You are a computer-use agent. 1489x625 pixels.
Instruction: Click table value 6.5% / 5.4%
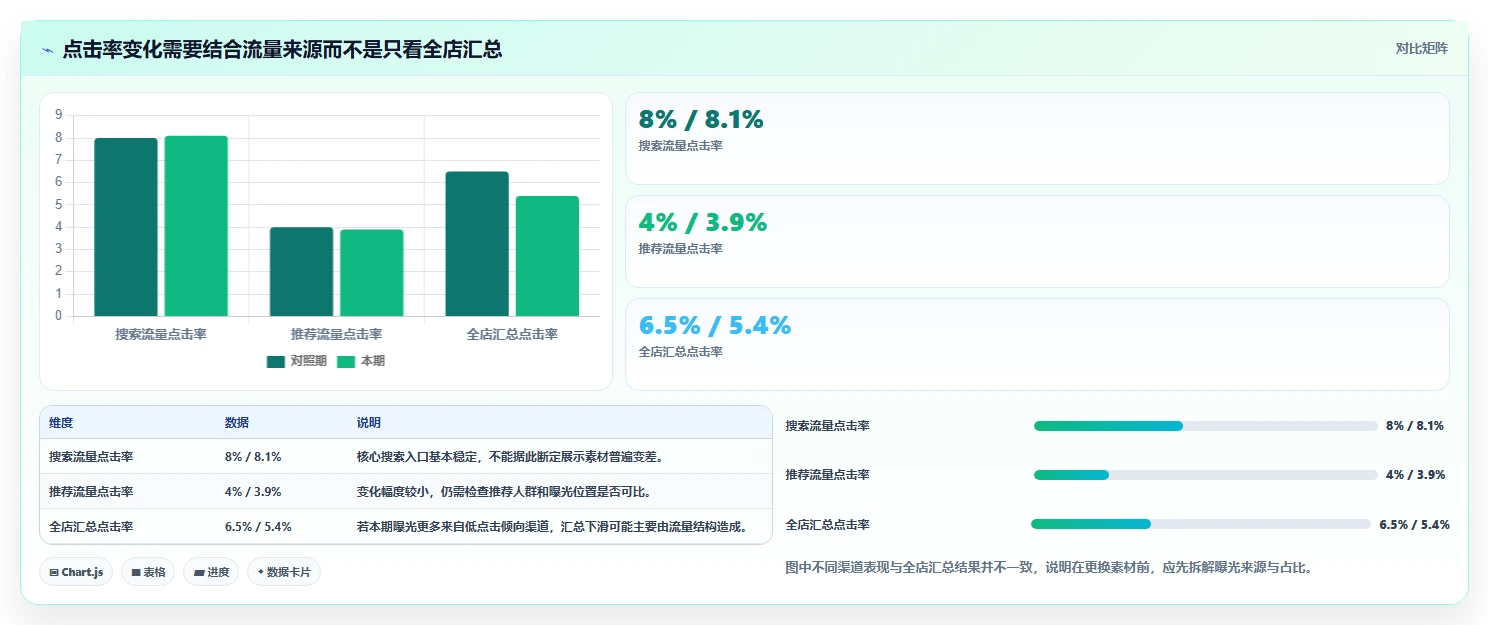[x=258, y=527]
